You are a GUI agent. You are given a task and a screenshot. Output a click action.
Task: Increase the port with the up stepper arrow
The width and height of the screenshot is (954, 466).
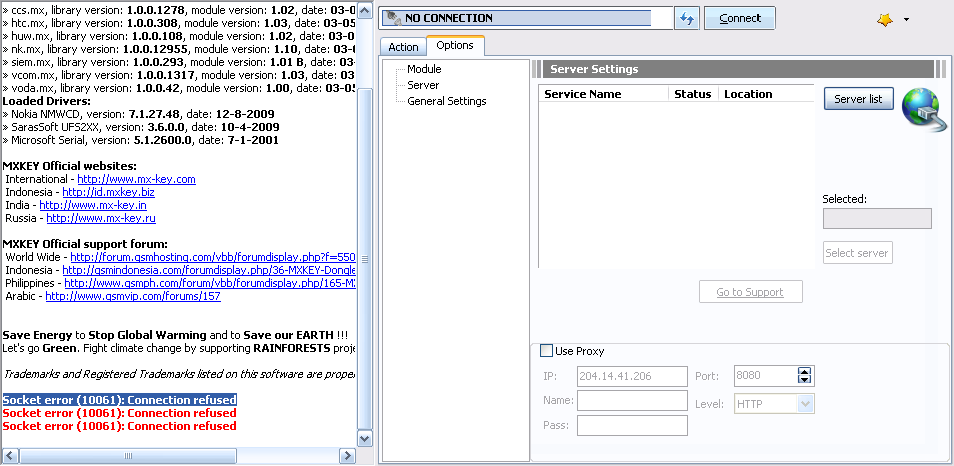tap(804, 372)
